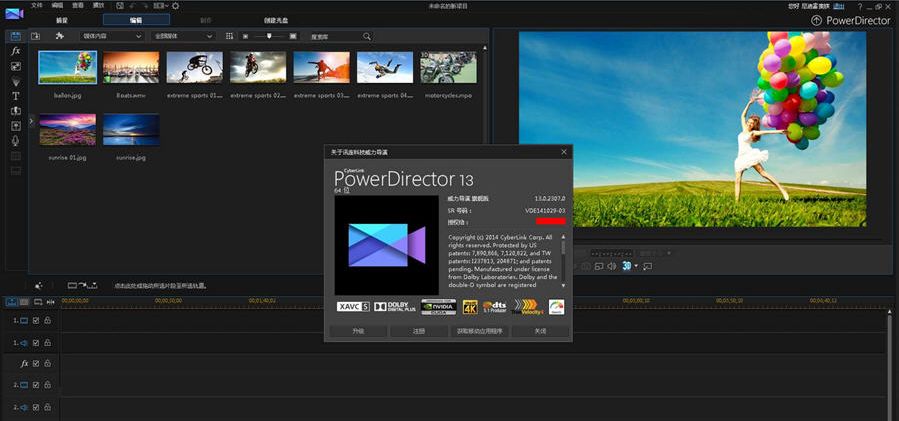Toggle checkbox for video track 1
899x421 pixels.
click(x=36, y=321)
